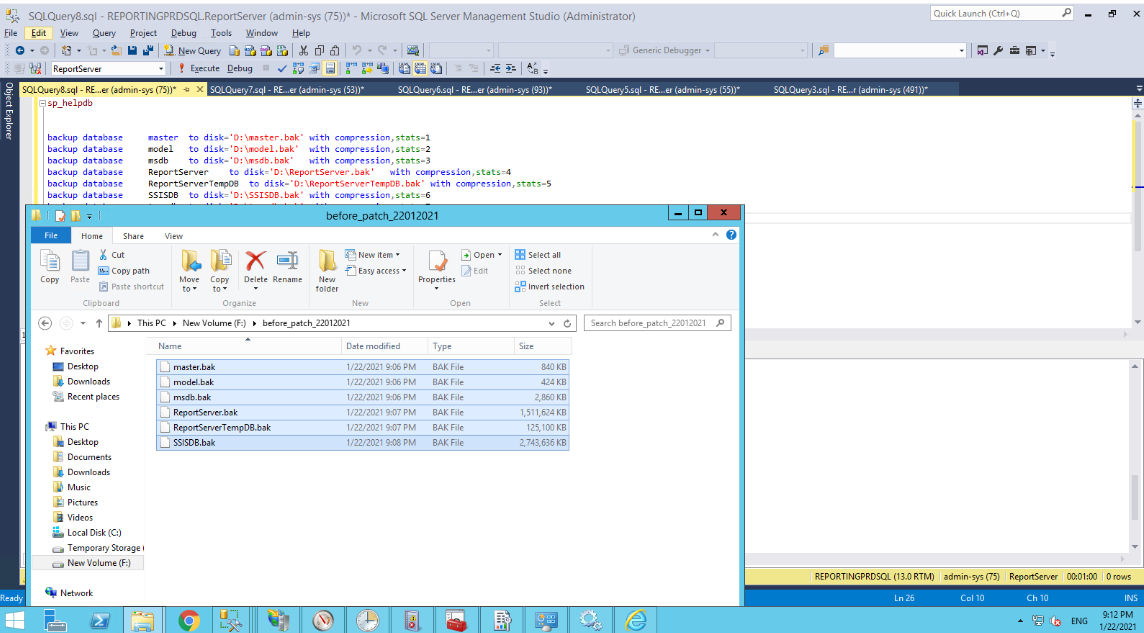Click Select none in Explorer ribbon
Image resolution: width=1144 pixels, height=633 pixels.
pyautogui.click(x=543, y=271)
